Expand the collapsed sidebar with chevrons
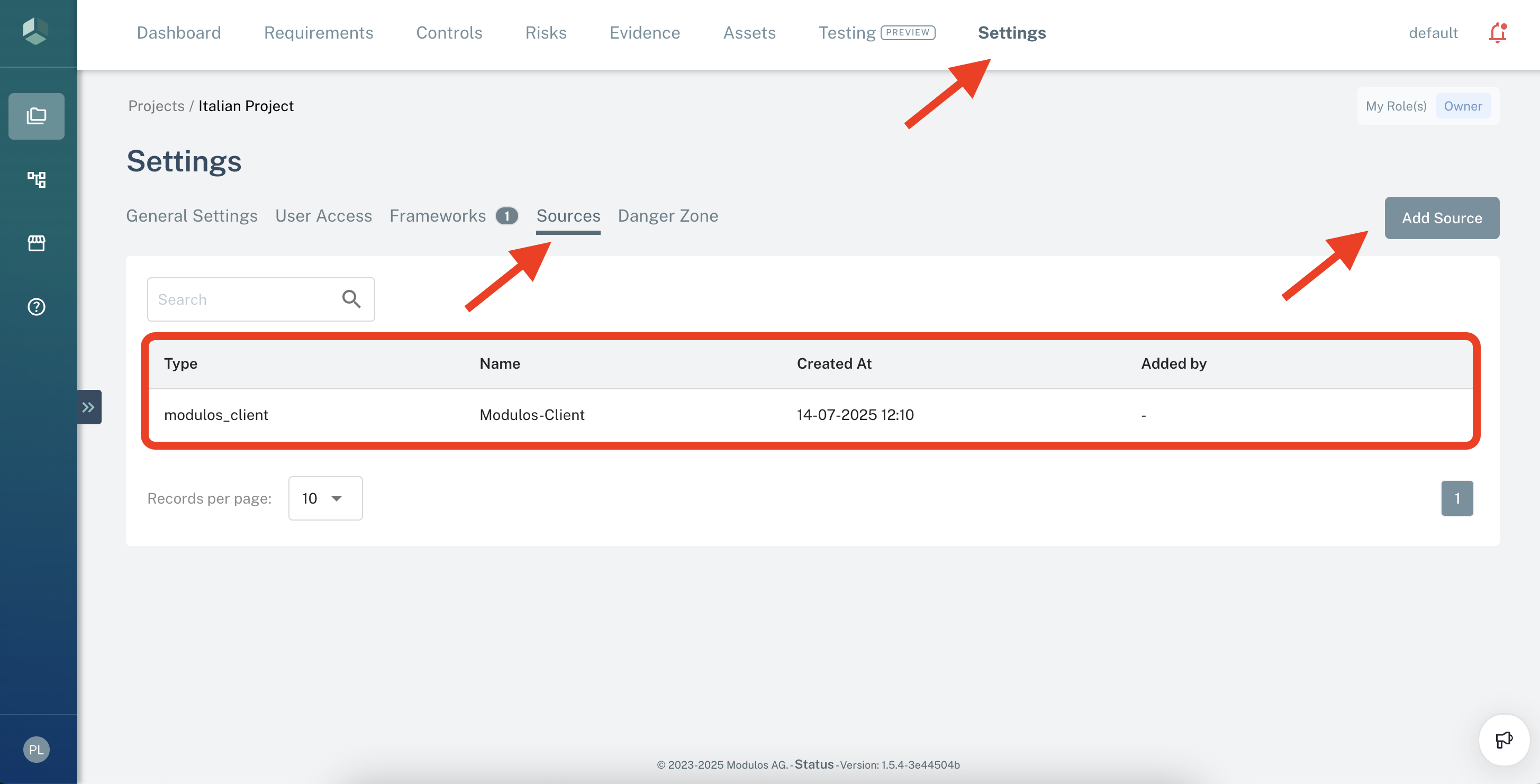 pos(89,407)
